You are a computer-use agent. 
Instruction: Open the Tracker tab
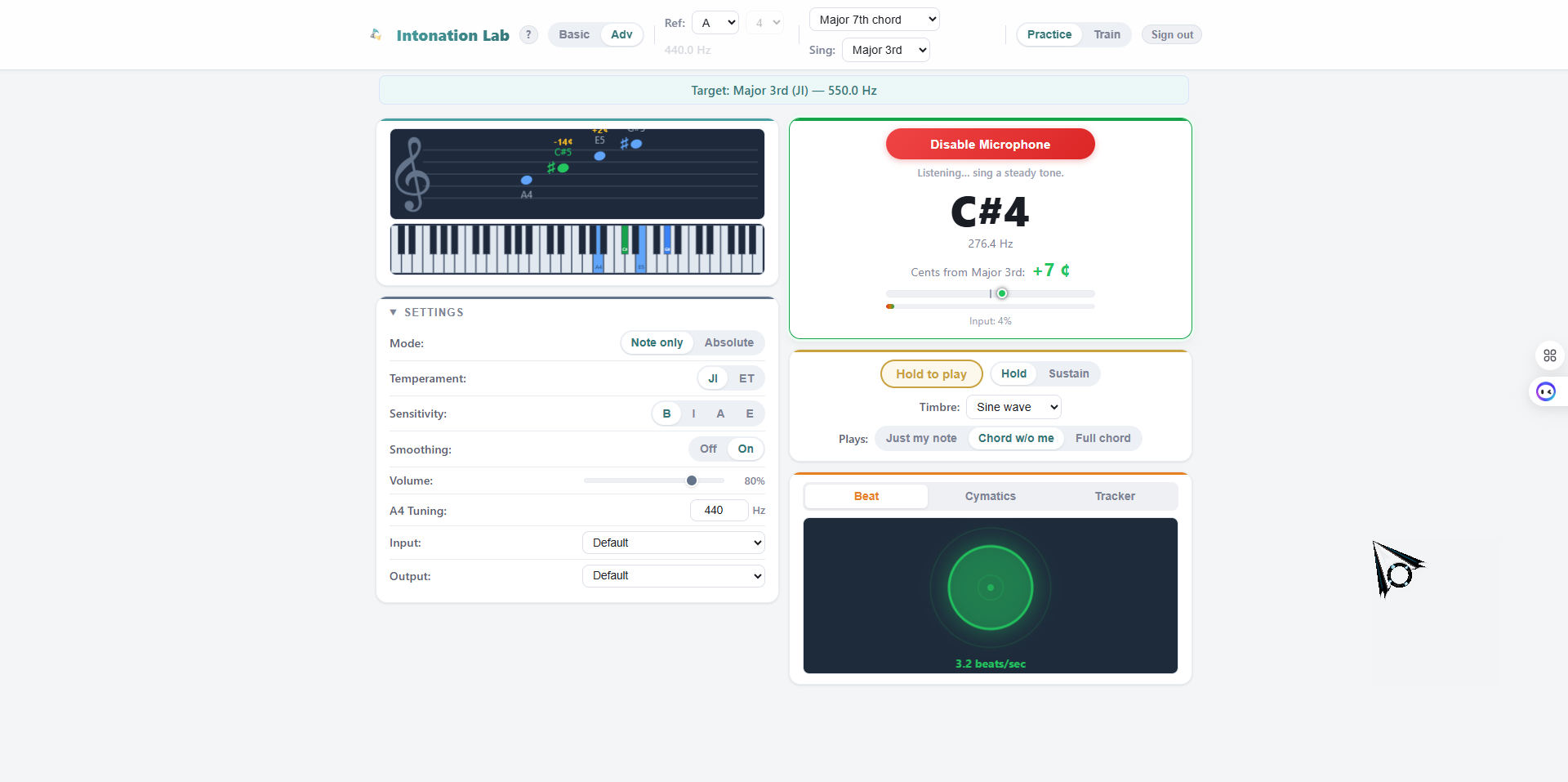1114,496
